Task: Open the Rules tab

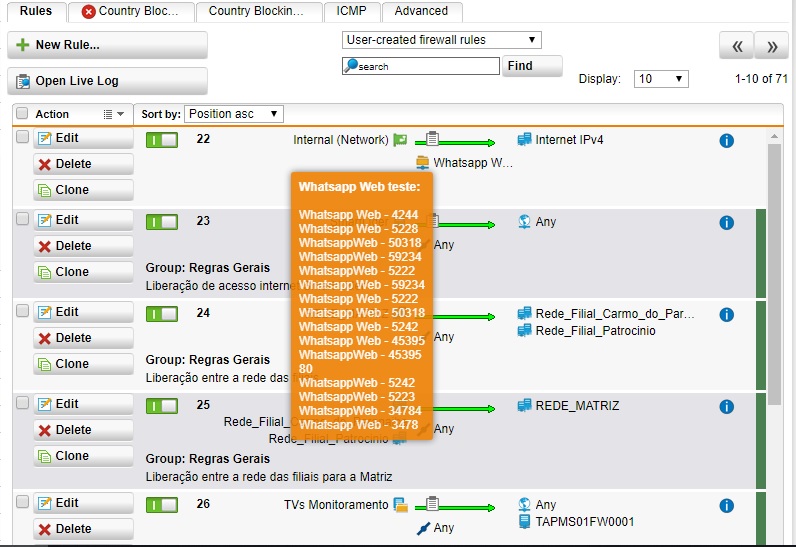Action: tap(36, 11)
